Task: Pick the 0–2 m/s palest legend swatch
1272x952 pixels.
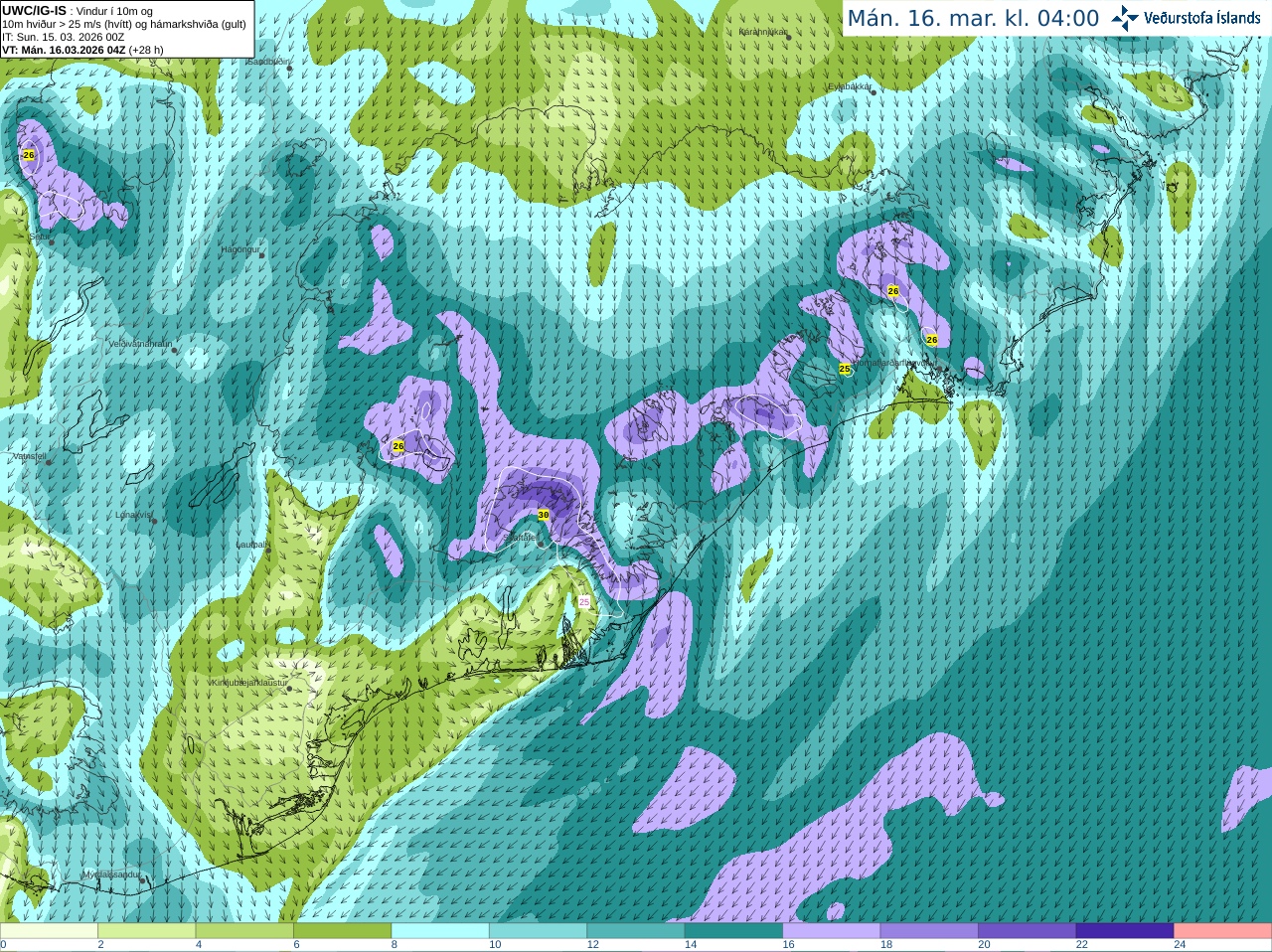Action: (x=49, y=931)
